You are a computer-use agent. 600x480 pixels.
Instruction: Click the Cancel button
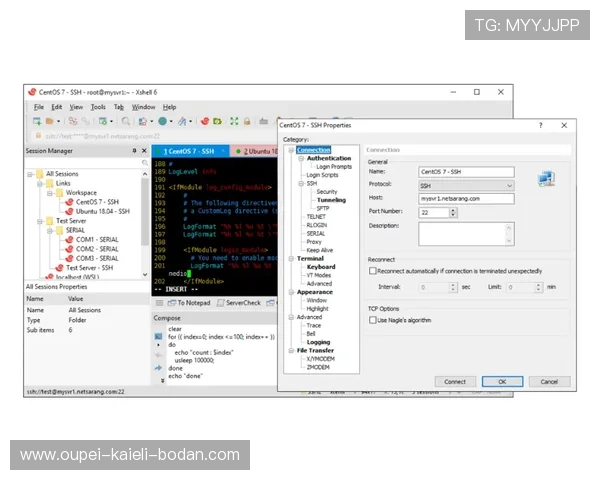click(x=549, y=382)
